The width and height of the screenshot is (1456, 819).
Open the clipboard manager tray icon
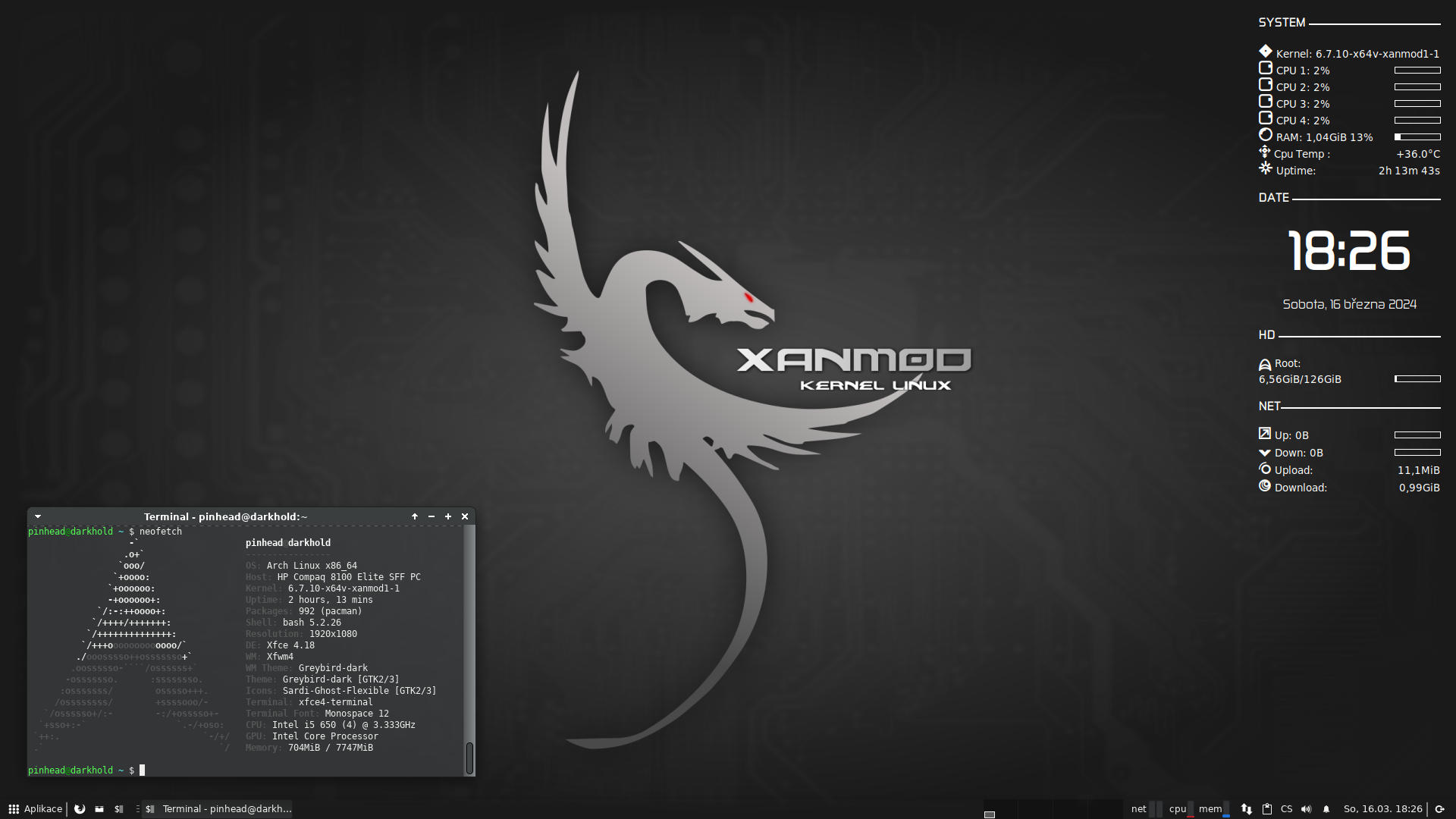pos(1267,809)
